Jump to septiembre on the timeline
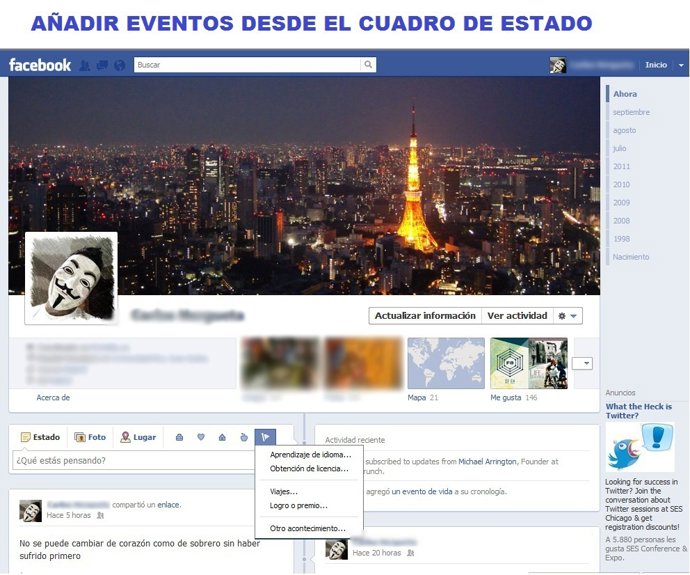This screenshot has height=575, width=690. (x=631, y=112)
